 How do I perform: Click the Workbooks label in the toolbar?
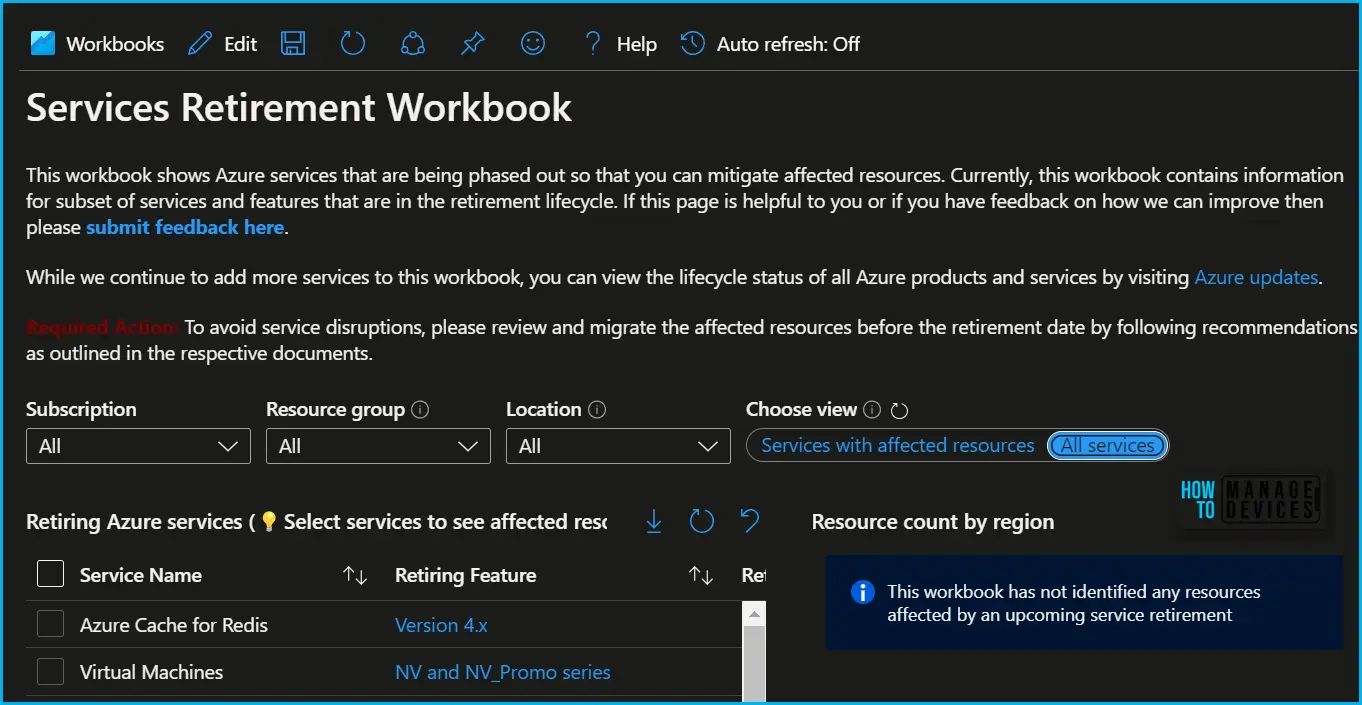(x=115, y=44)
